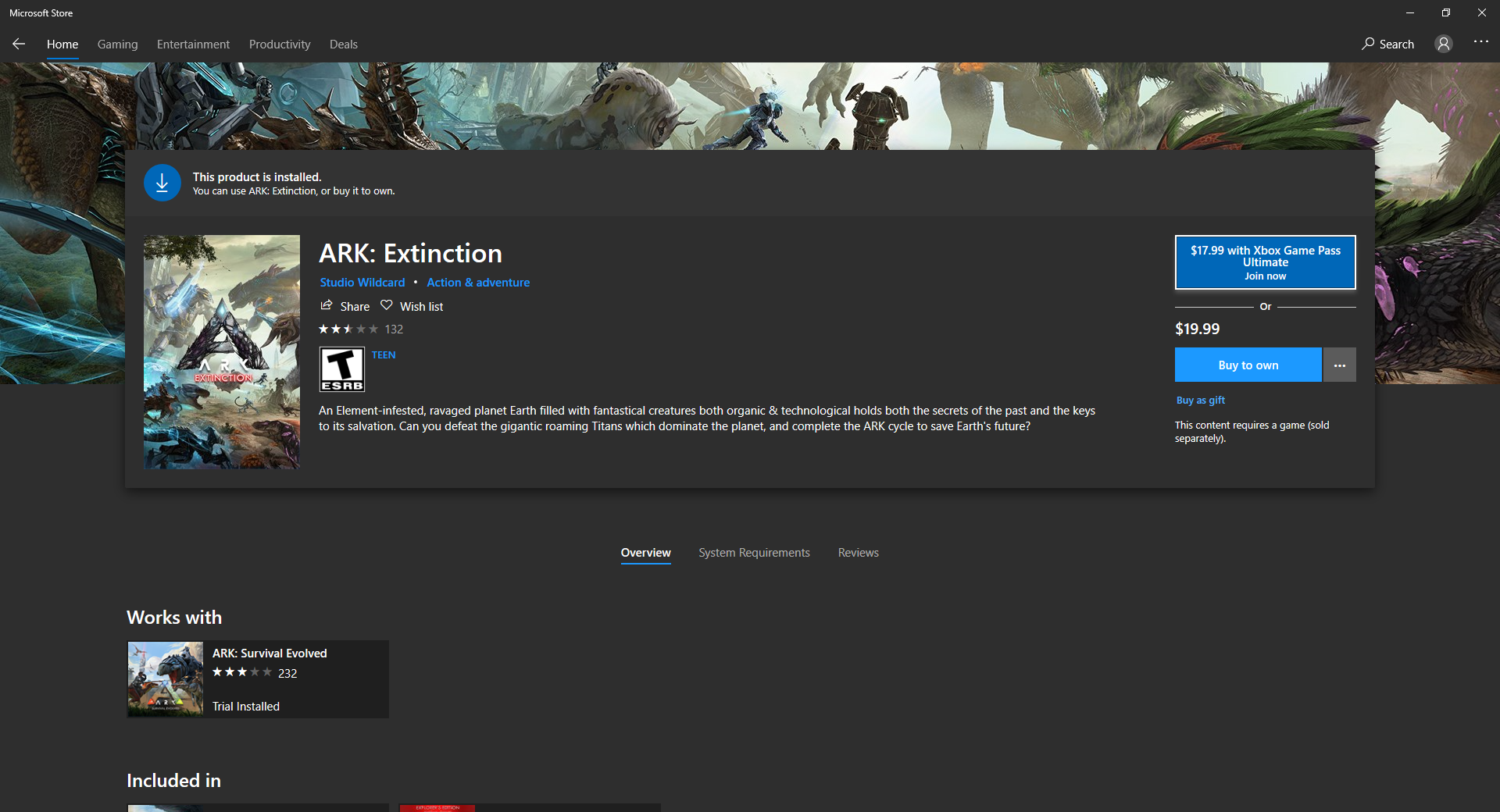Select the Reviews tab

click(858, 553)
